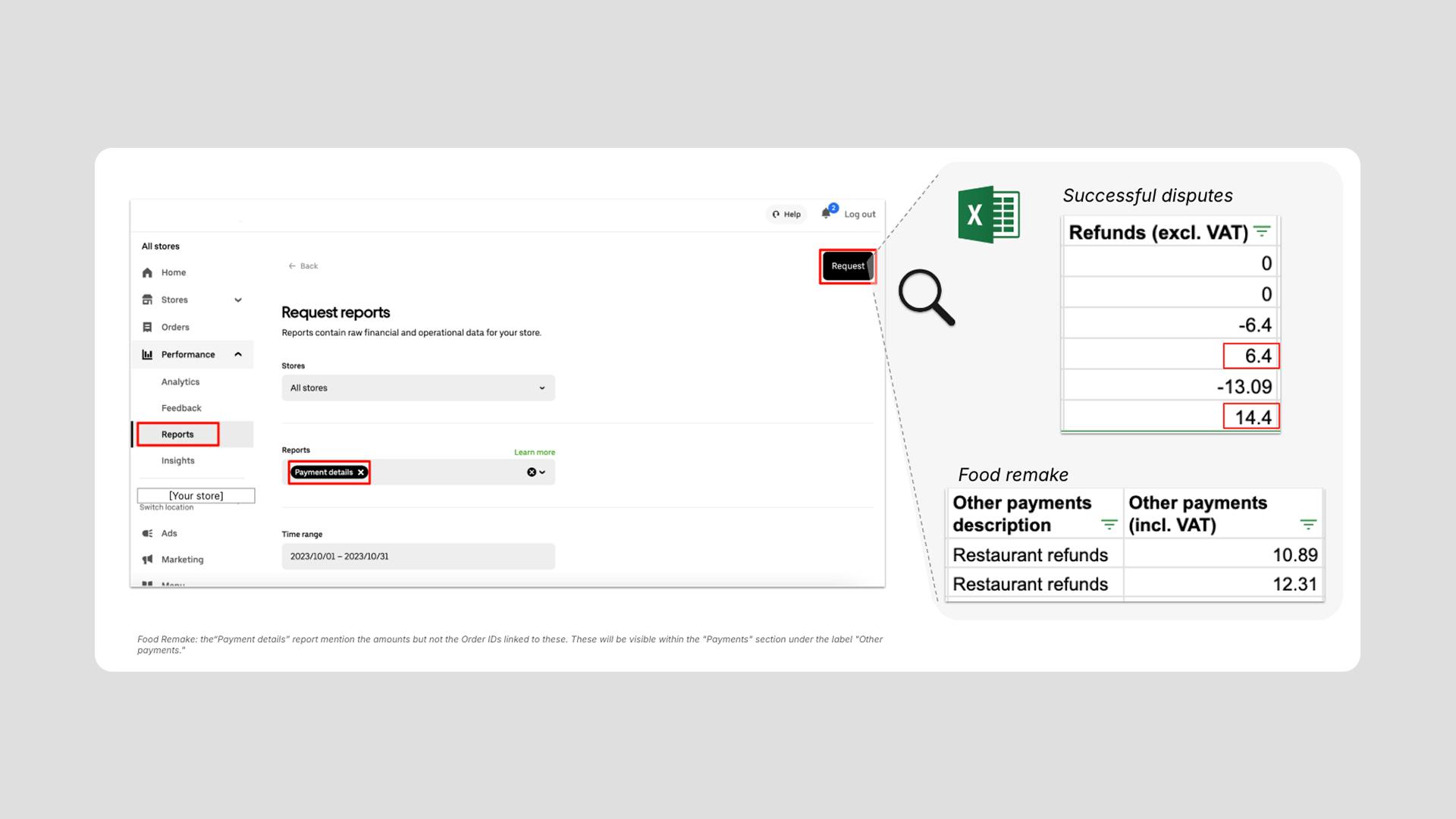Click the magnifying glass icon
Viewport: 1456px width, 819px height.
pyautogui.click(x=926, y=297)
